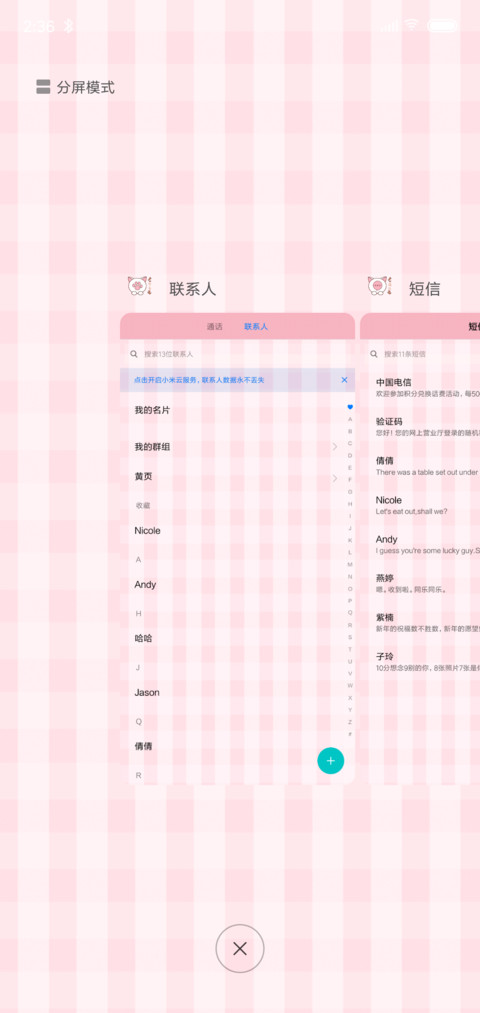
Task: Switch to 通话 tab in Contacts card
Action: click(x=214, y=327)
